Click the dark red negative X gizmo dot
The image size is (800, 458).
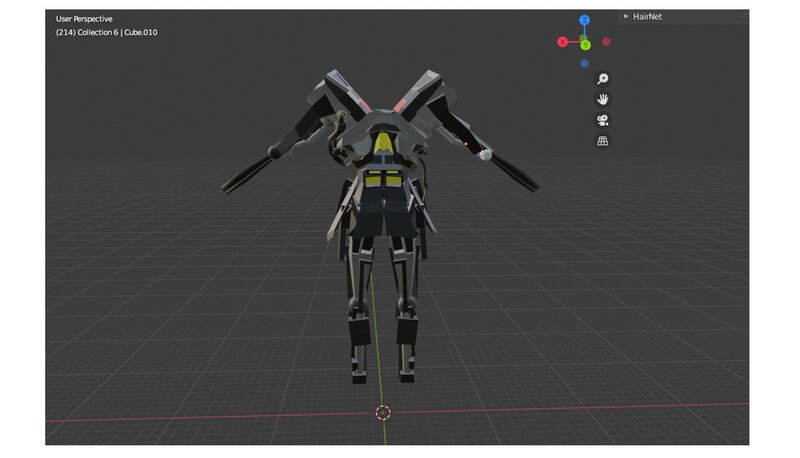[x=606, y=42]
